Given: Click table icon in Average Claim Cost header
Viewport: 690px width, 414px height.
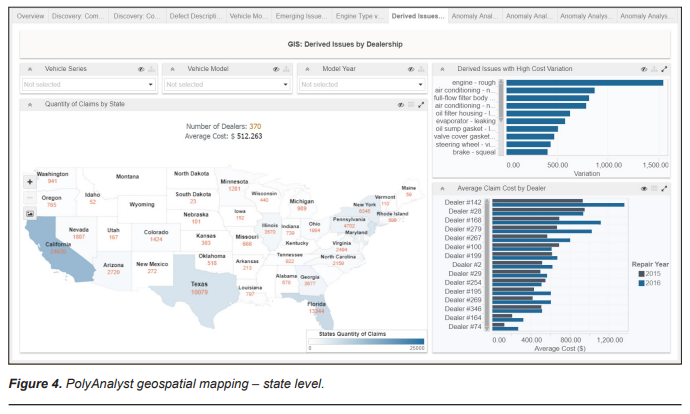Looking at the screenshot, I should click(654, 188).
